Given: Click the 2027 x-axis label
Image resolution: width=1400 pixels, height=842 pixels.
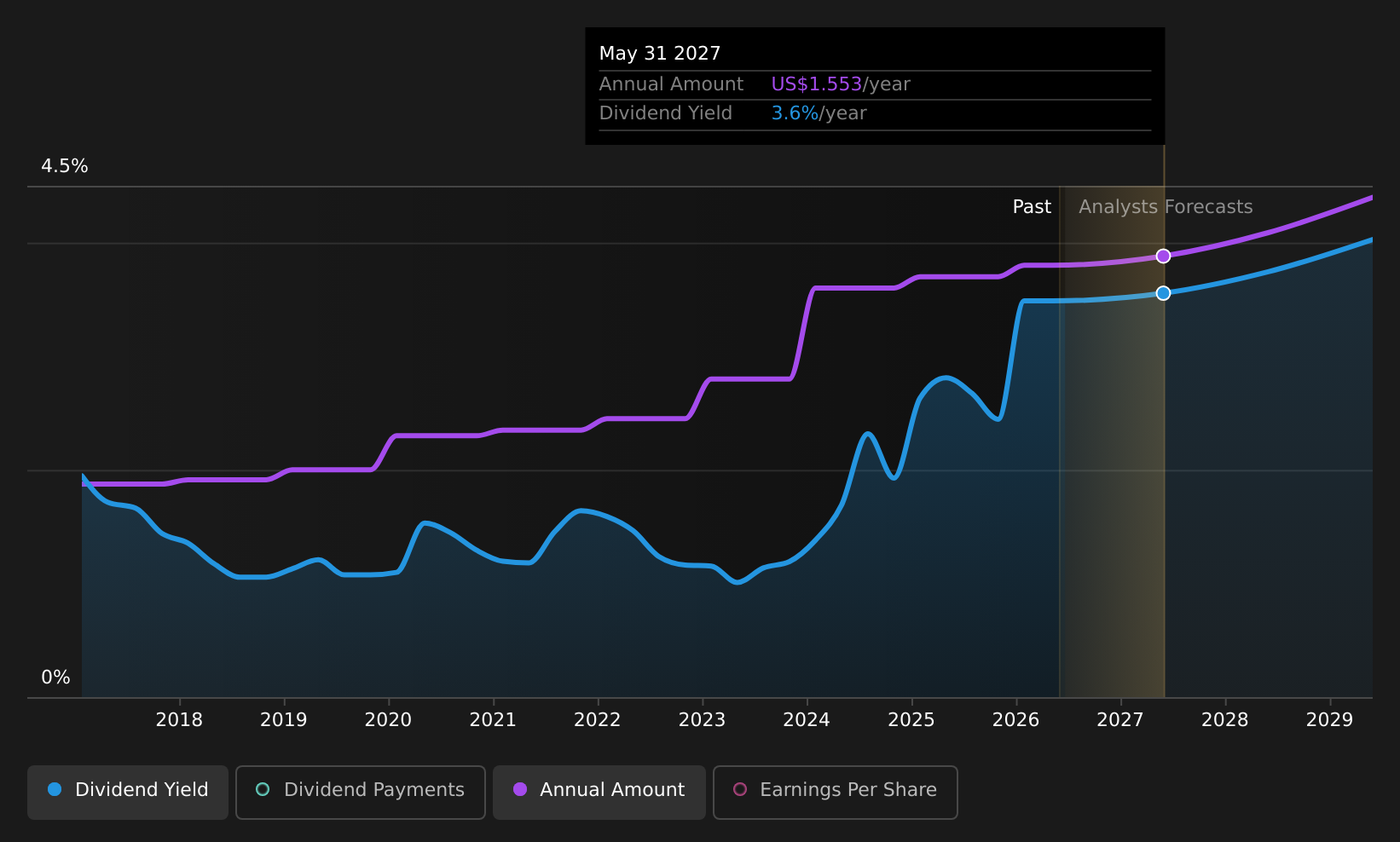Looking at the screenshot, I should (x=1120, y=720).
